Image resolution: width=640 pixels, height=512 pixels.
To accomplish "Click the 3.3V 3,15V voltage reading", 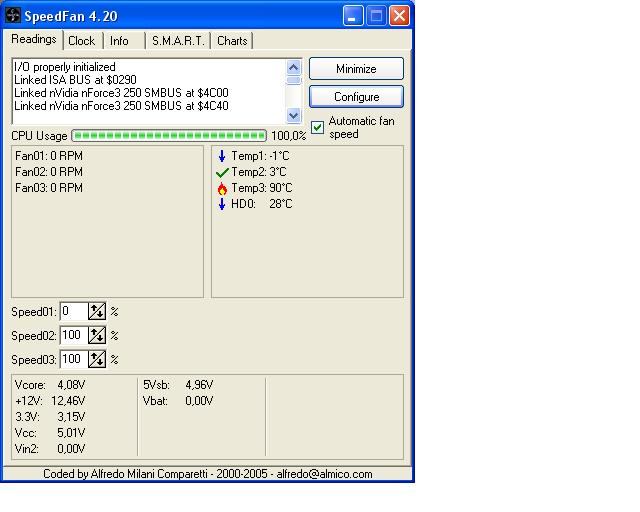I will point(50,416).
